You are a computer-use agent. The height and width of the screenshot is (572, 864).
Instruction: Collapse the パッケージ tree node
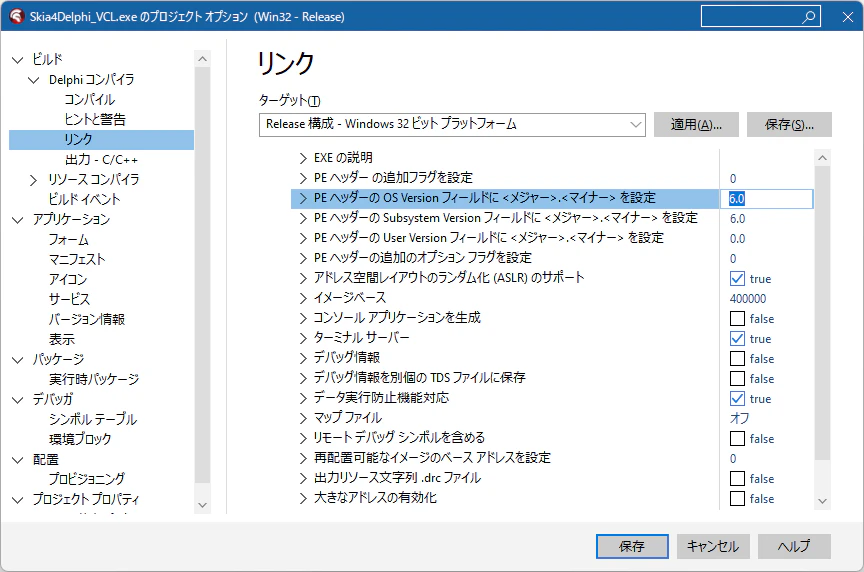point(18,360)
